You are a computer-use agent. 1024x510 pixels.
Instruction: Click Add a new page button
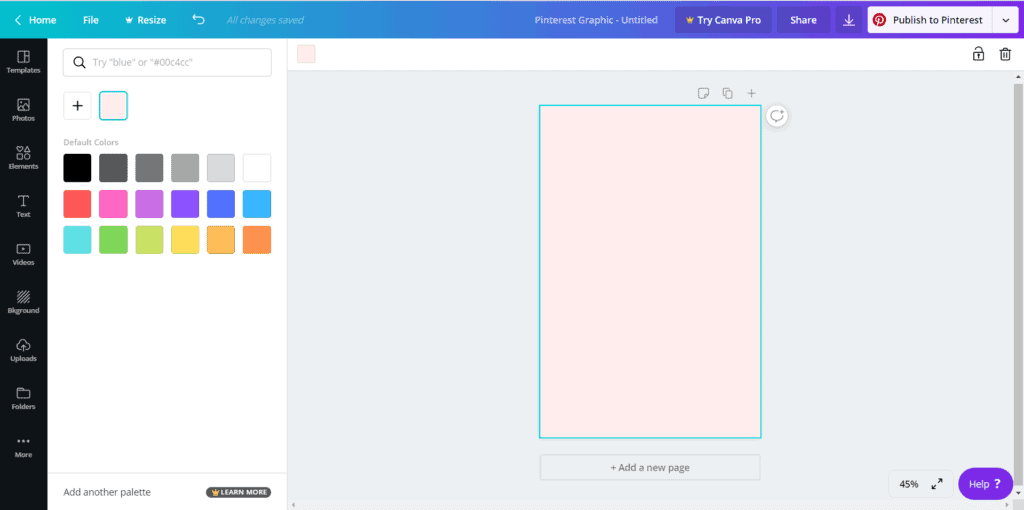(650, 468)
